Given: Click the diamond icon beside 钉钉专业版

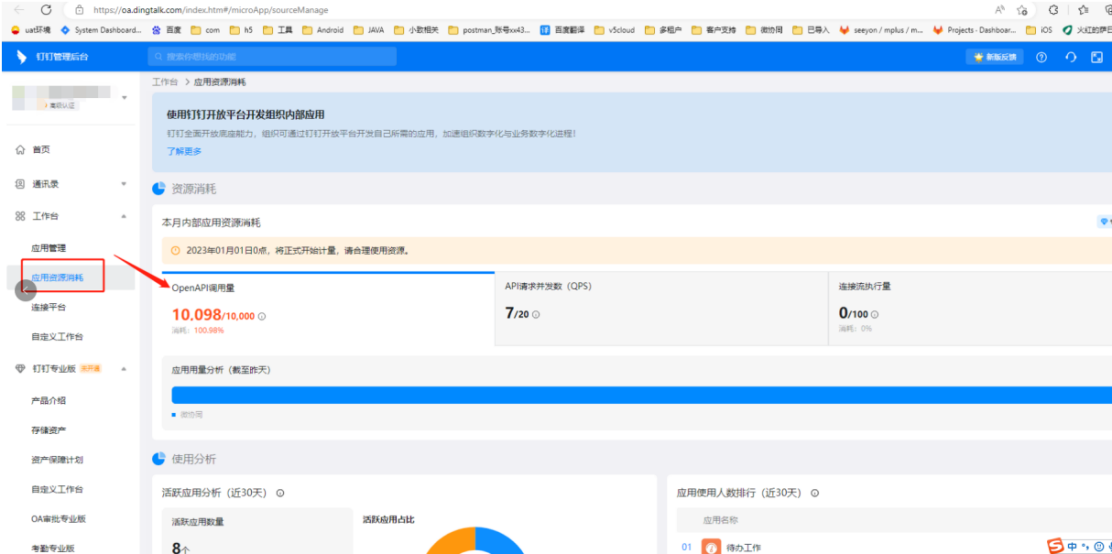Looking at the screenshot, I should (20, 368).
